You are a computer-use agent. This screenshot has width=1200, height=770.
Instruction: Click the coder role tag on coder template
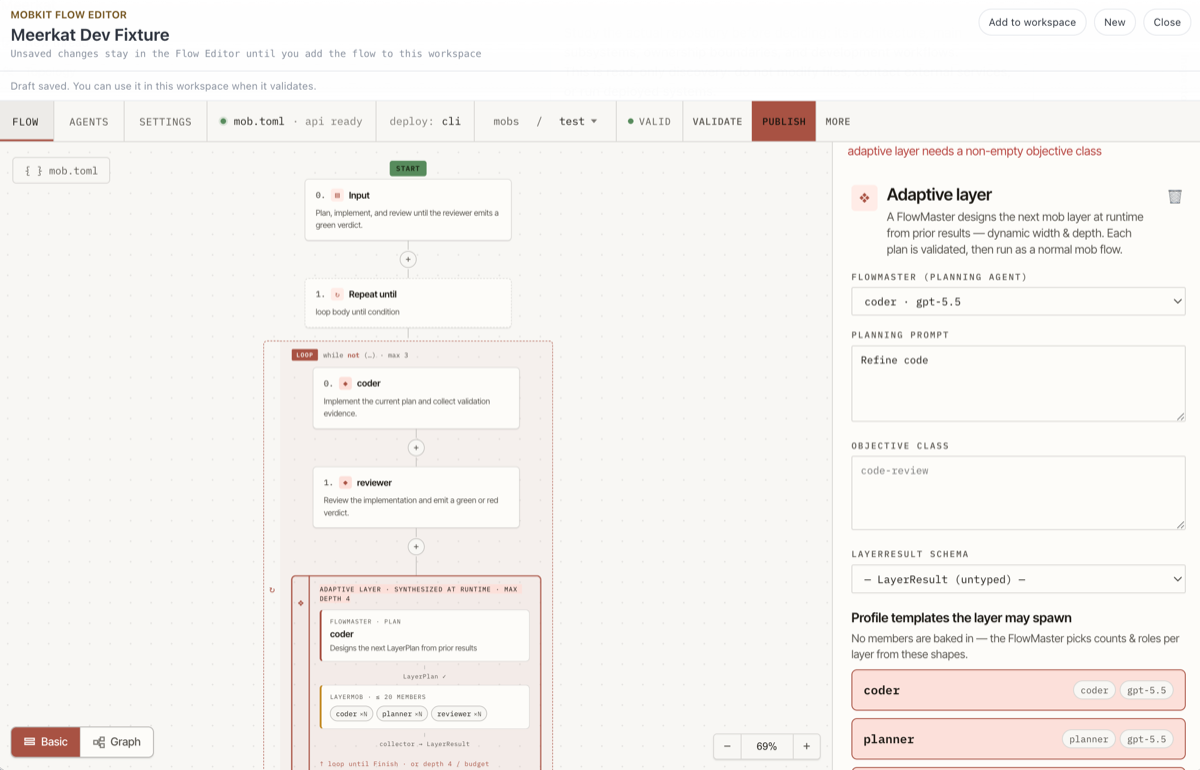(1094, 690)
